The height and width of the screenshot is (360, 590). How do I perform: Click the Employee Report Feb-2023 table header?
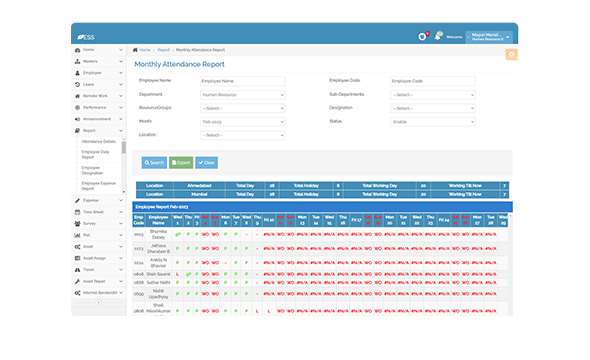tap(322, 207)
